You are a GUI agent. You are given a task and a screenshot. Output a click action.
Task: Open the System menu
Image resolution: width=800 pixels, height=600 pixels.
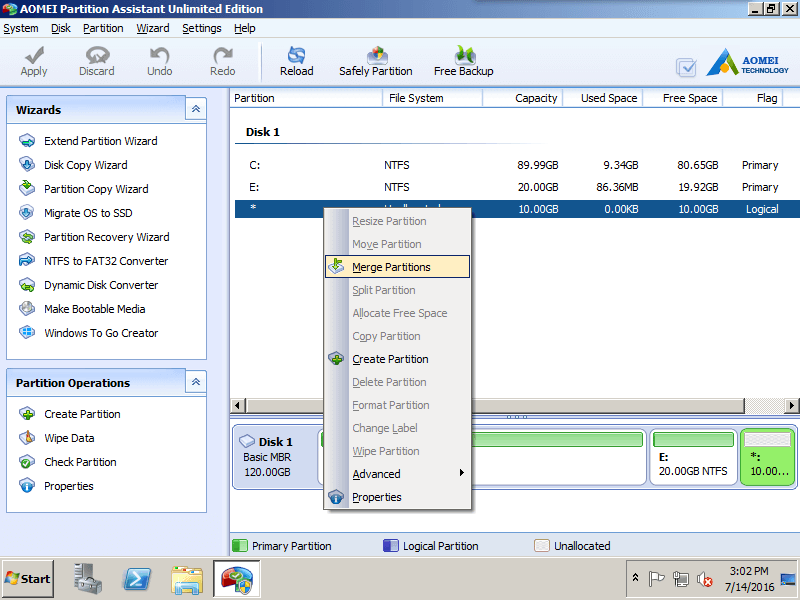[21, 29]
